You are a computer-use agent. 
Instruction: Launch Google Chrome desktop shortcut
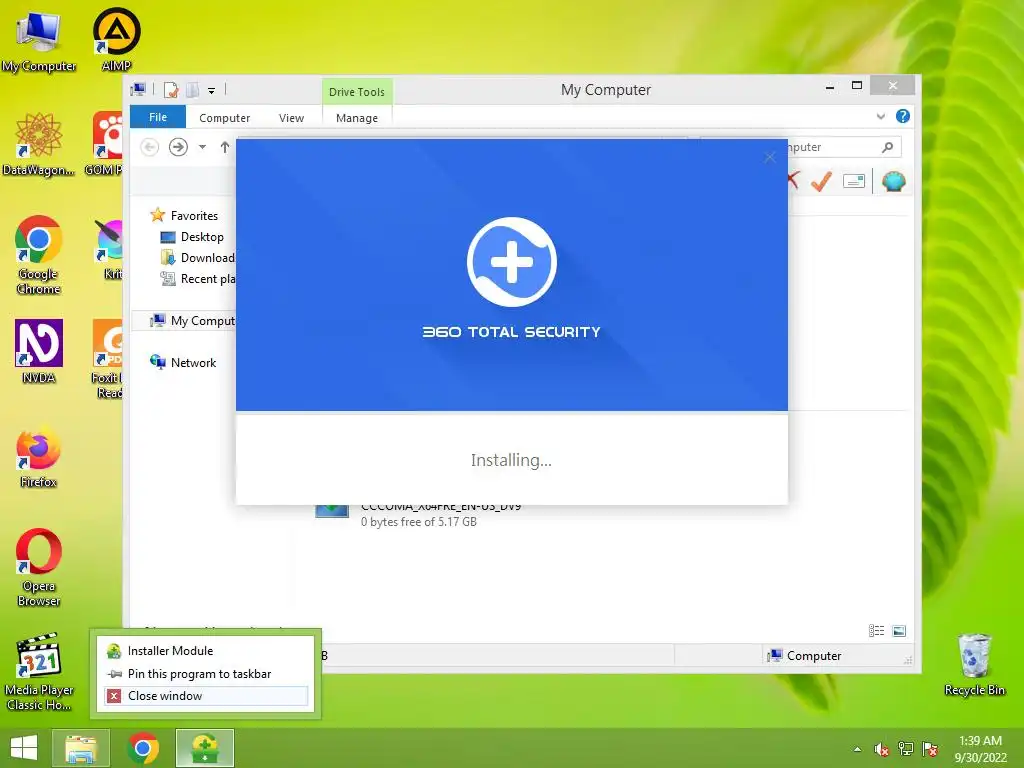[x=39, y=255]
